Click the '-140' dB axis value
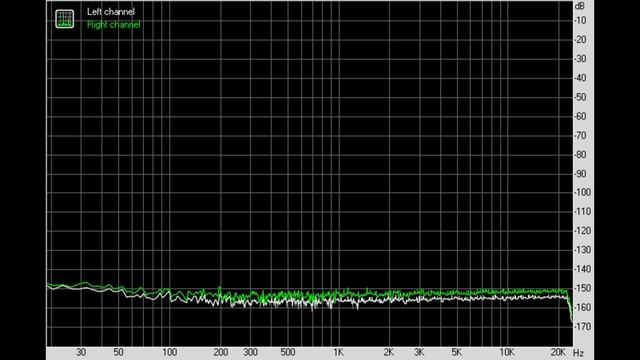 point(582,269)
